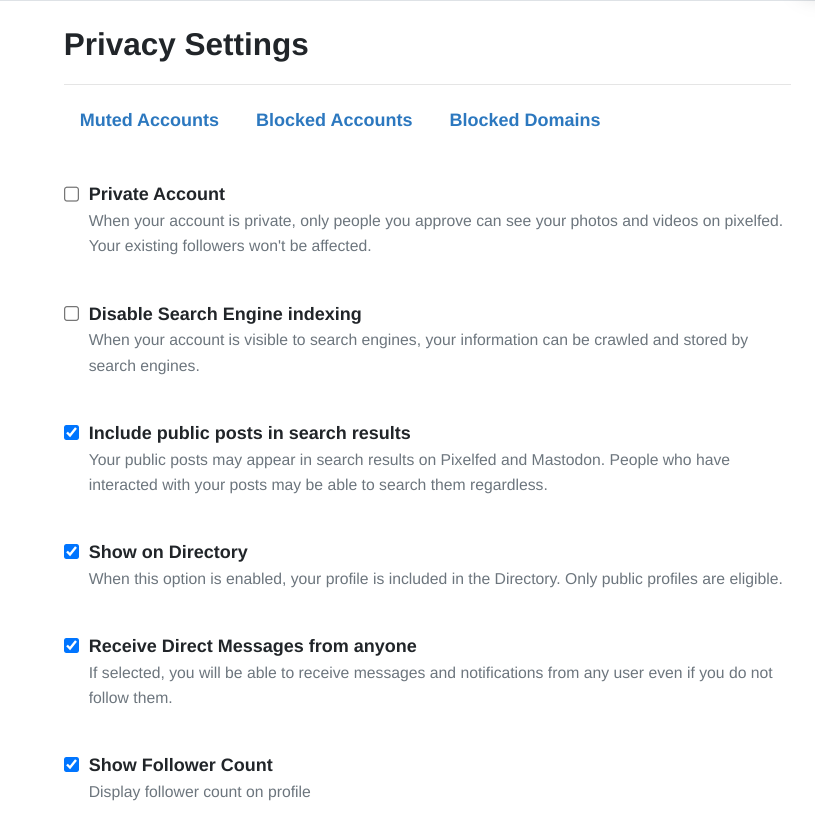Enable the Private Account checkbox
This screenshot has width=815, height=819.
point(71,194)
